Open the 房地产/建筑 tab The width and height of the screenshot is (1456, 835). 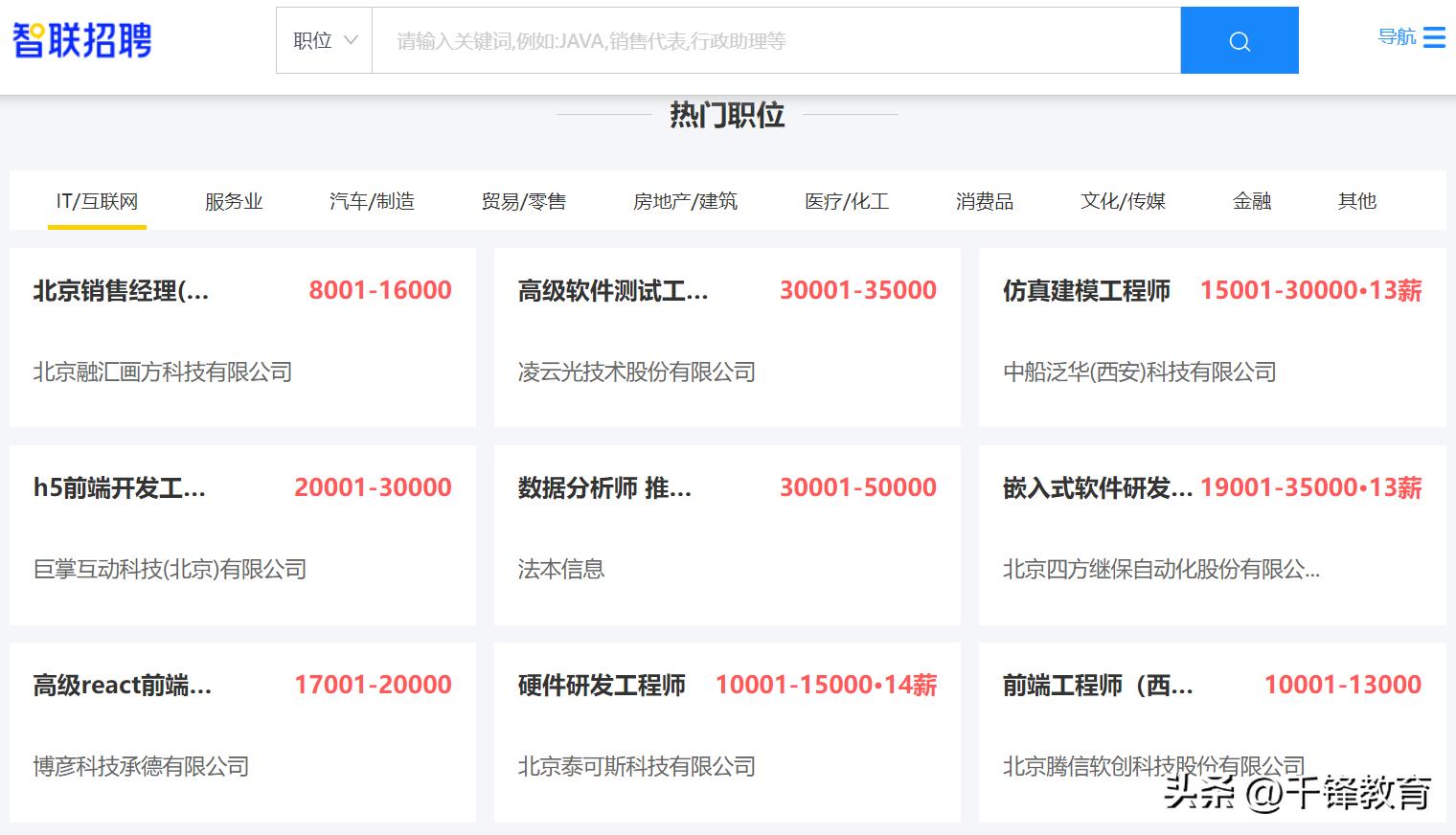[x=686, y=201]
